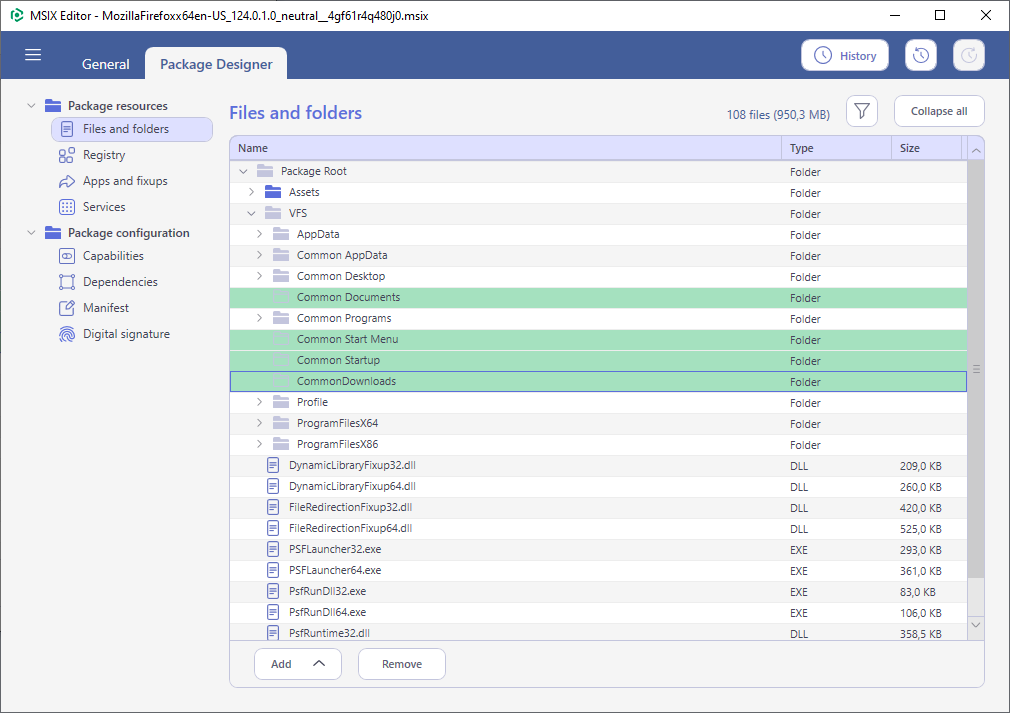Screen dimensions: 1010x713
Task: Open Files and folders in sidebar
Action: 132,129
